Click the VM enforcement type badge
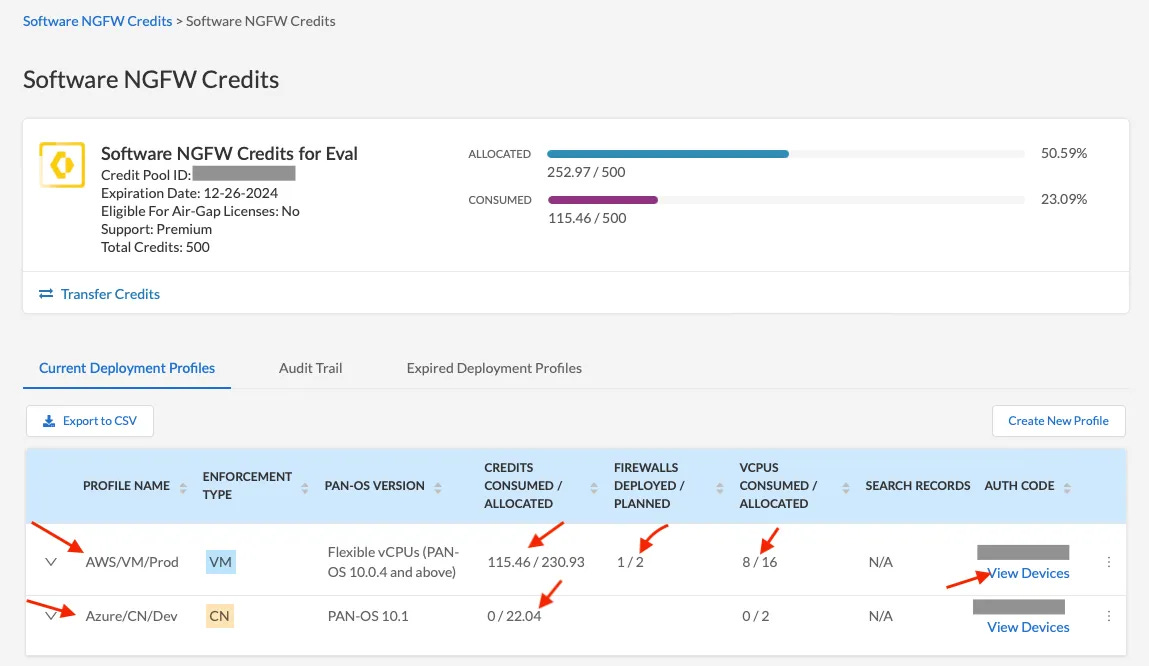The image size is (1149, 666). (x=221, y=562)
